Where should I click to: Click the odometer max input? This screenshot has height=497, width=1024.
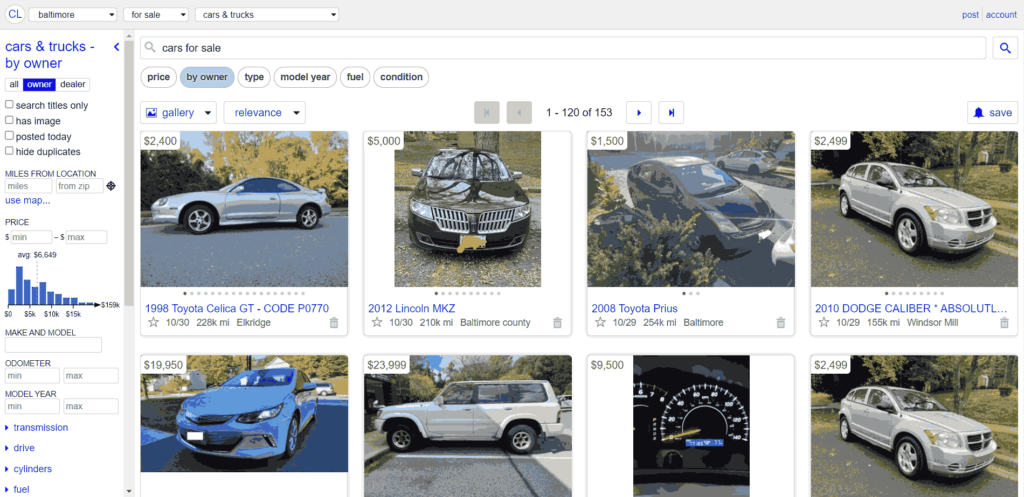click(x=91, y=376)
